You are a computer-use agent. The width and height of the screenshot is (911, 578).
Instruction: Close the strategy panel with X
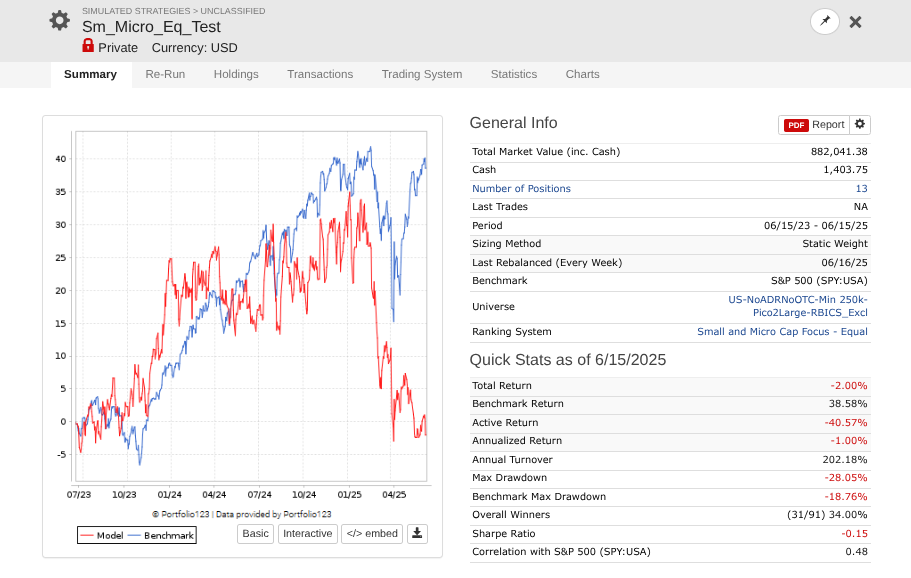[855, 22]
